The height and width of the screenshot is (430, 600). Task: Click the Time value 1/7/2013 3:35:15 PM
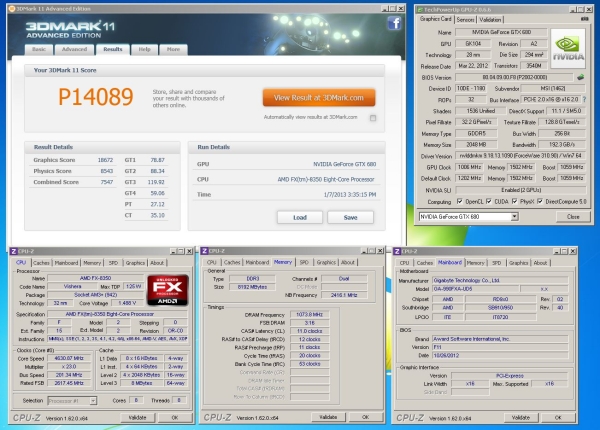pos(350,194)
